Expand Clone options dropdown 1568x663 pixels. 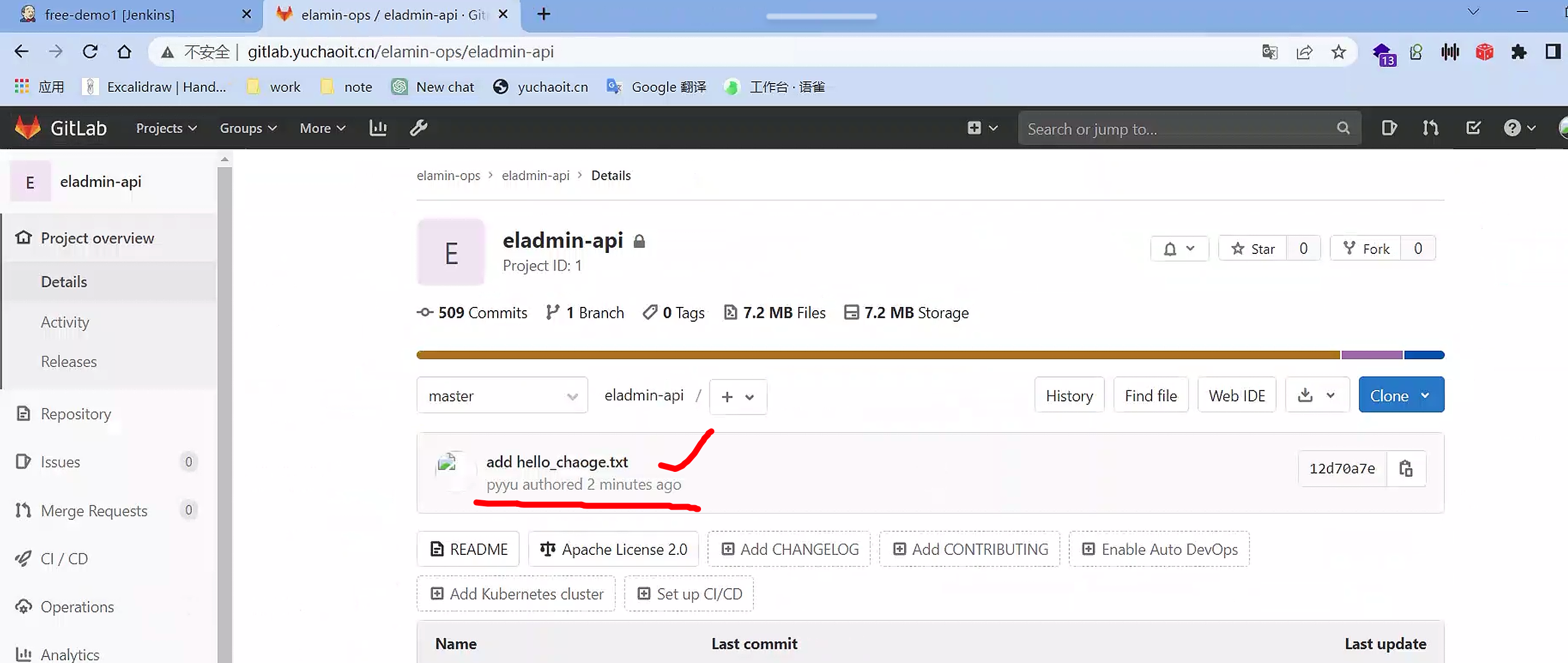1401,396
